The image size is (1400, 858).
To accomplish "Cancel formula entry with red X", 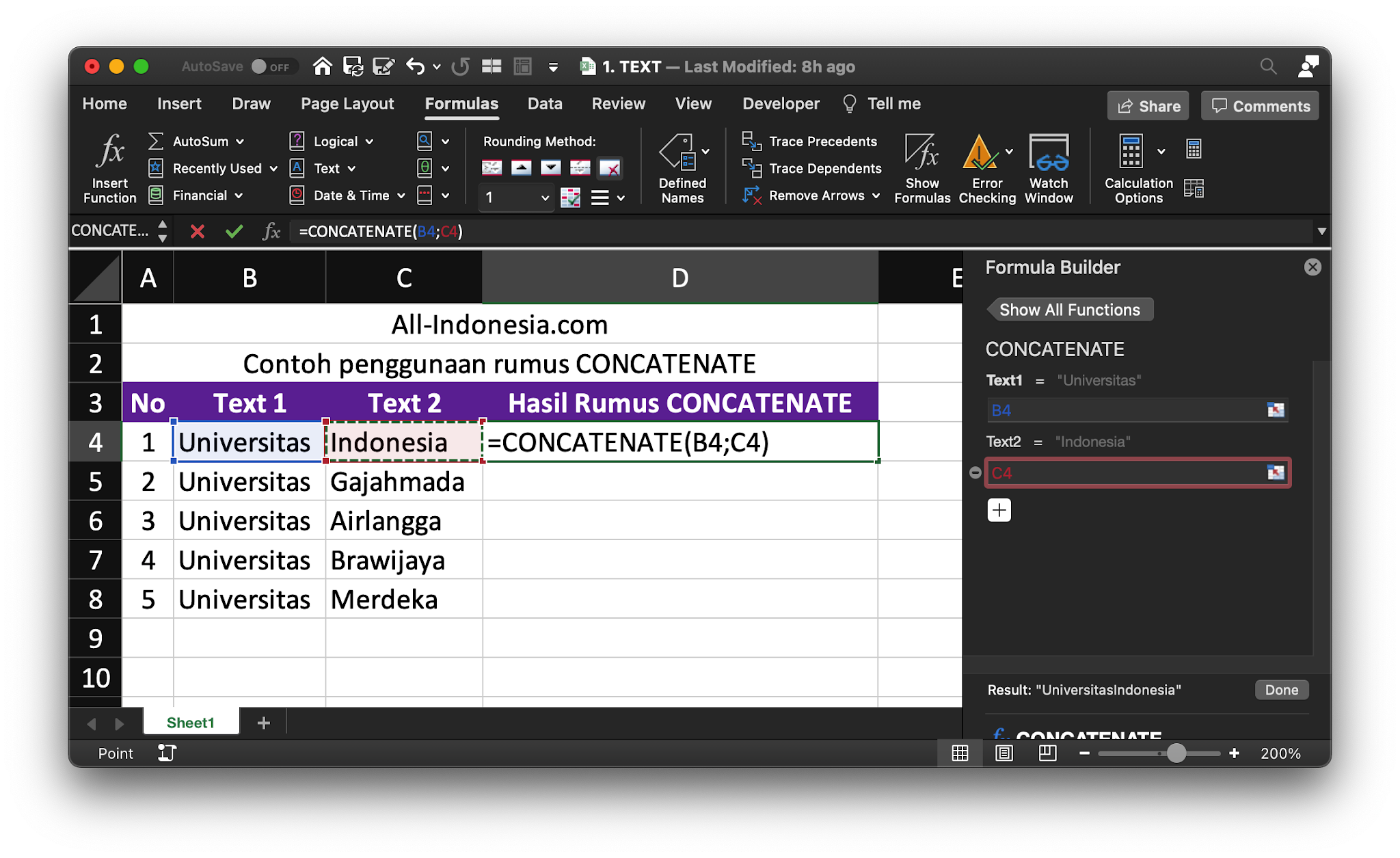I will [198, 232].
